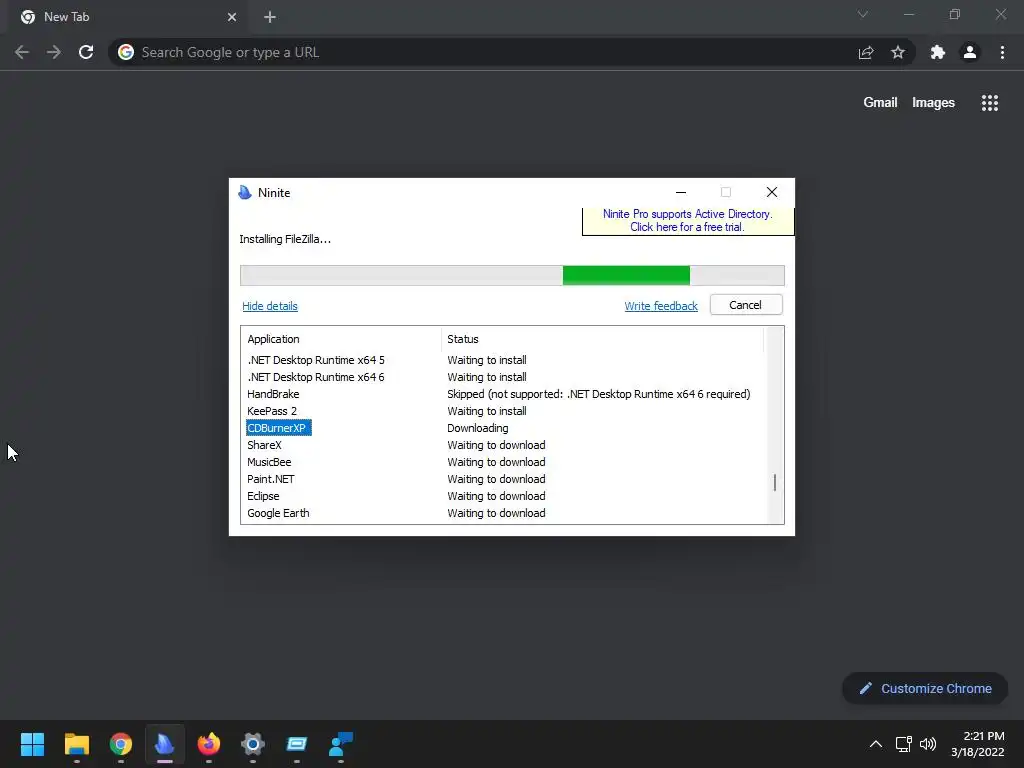The height and width of the screenshot is (768, 1024).
Task: Open a new Chrome tab with plus
Action: pyautogui.click(x=270, y=17)
